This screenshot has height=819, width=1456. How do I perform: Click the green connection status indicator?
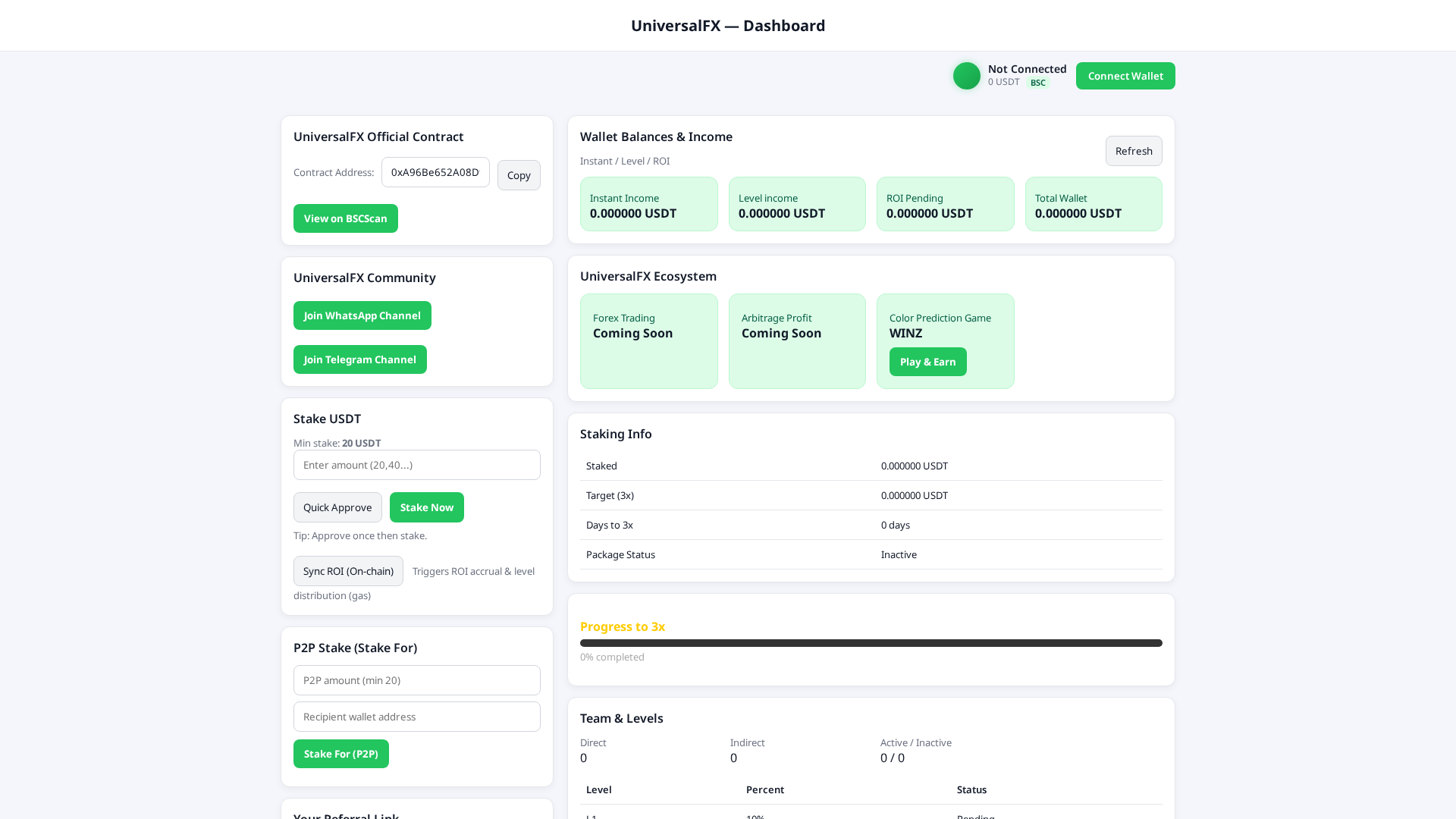(966, 76)
